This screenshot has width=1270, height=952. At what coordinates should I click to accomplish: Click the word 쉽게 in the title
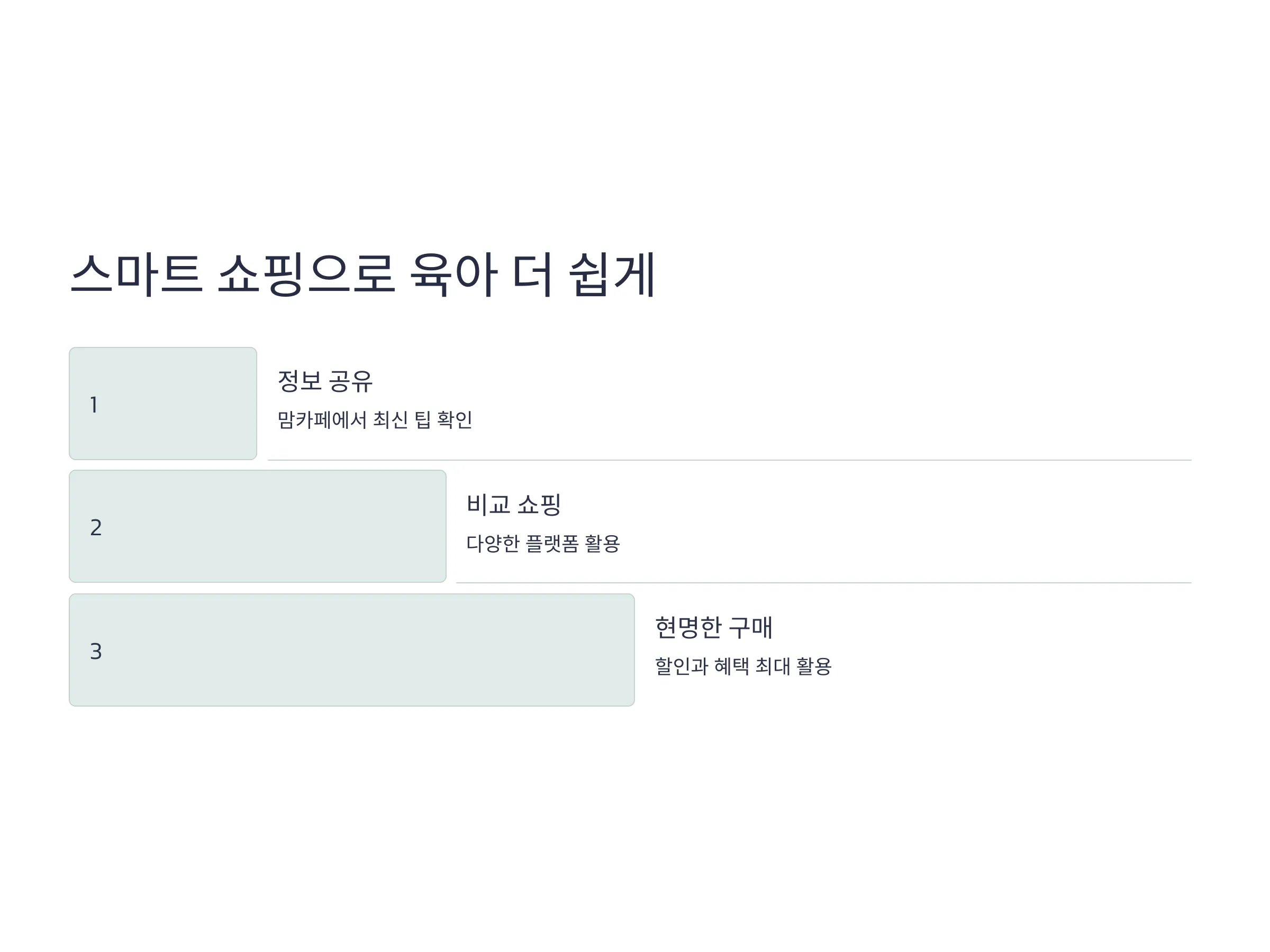coord(612,274)
